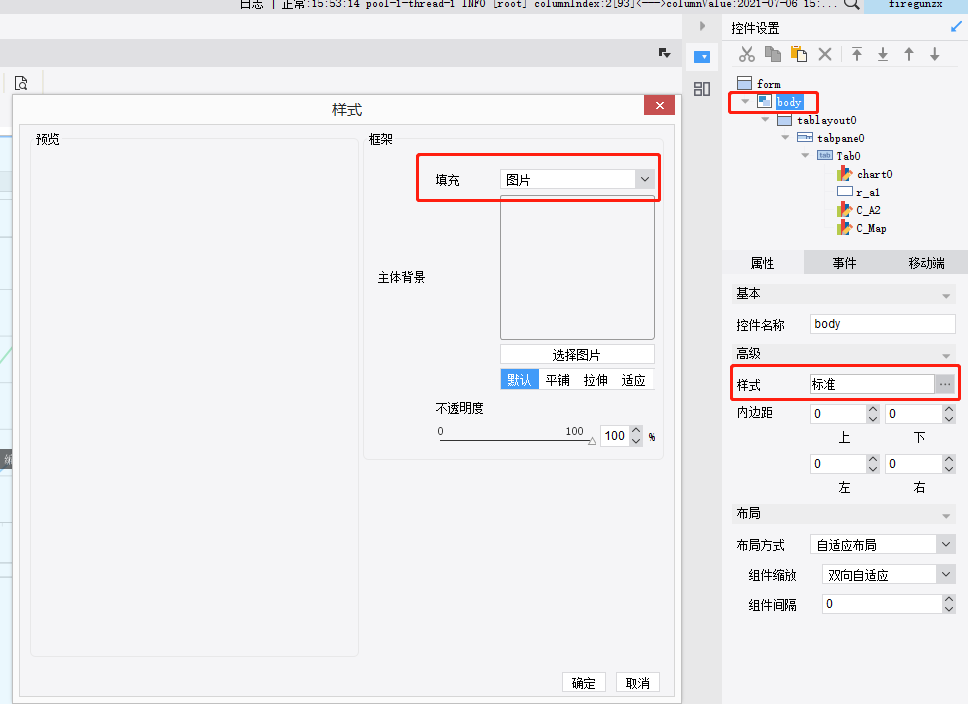
Task: Click the 选择图片 button
Action: pyautogui.click(x=577, y=354)
